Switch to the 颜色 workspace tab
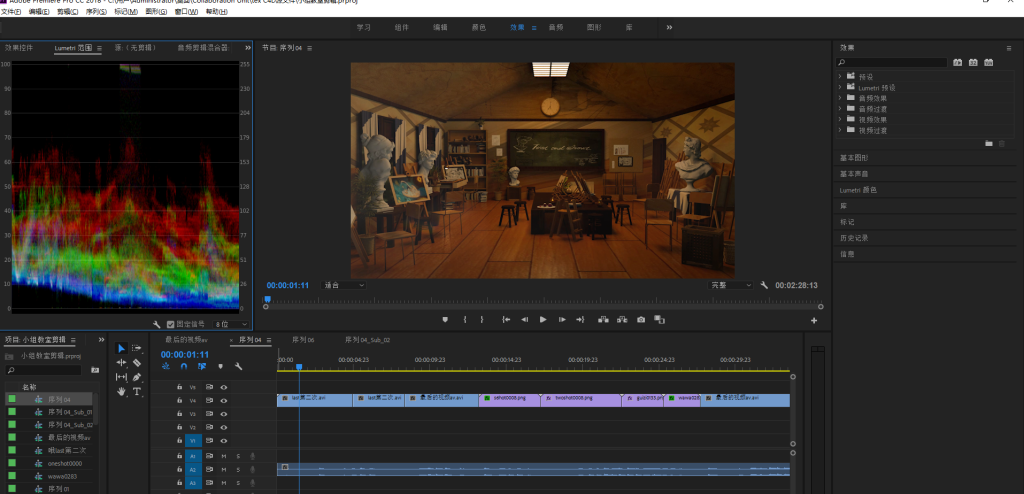This screenshot has height=494, width=1024. (x=479, y=27)
